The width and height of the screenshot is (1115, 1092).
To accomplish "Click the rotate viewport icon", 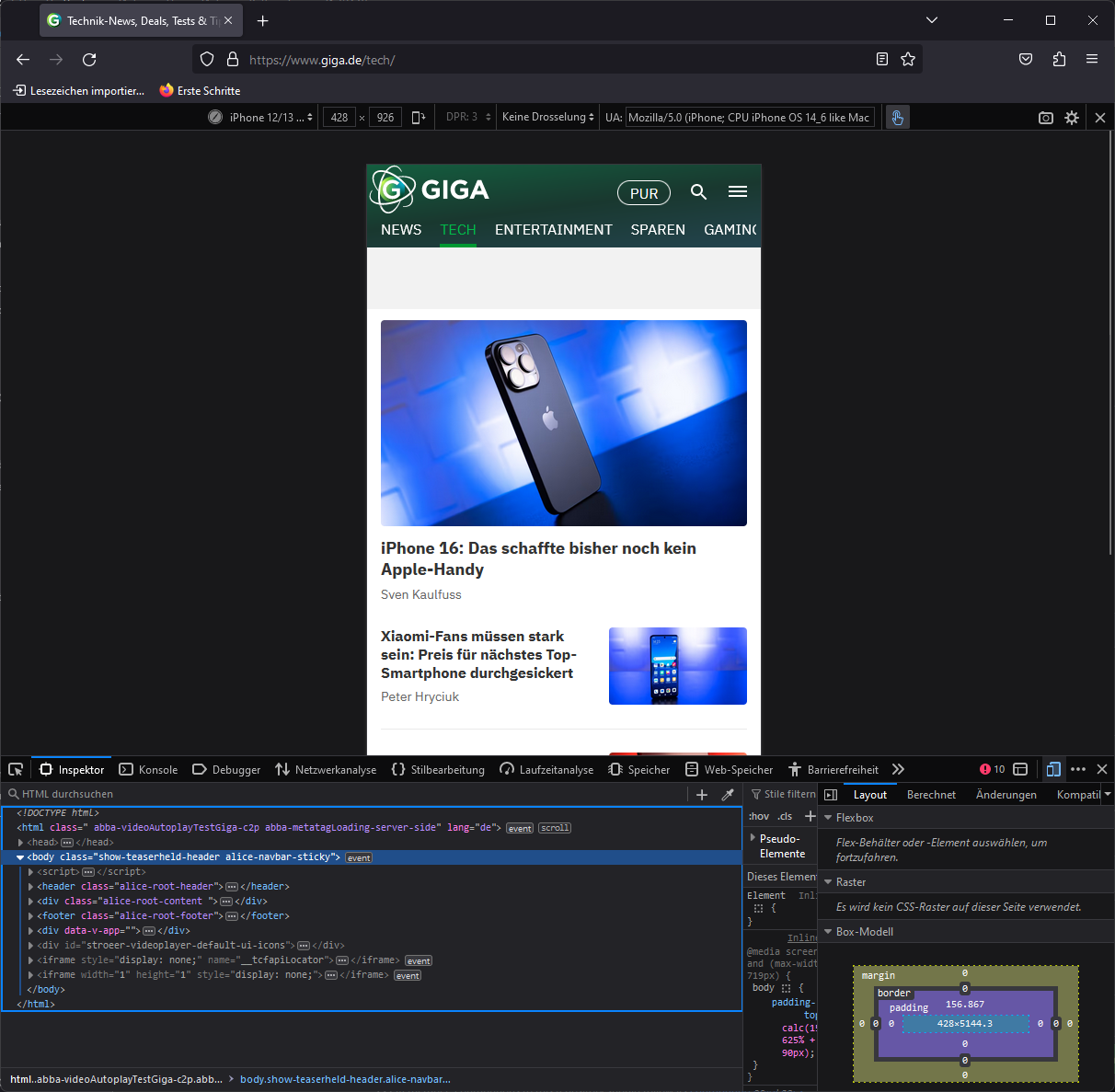I will point(419,118).
